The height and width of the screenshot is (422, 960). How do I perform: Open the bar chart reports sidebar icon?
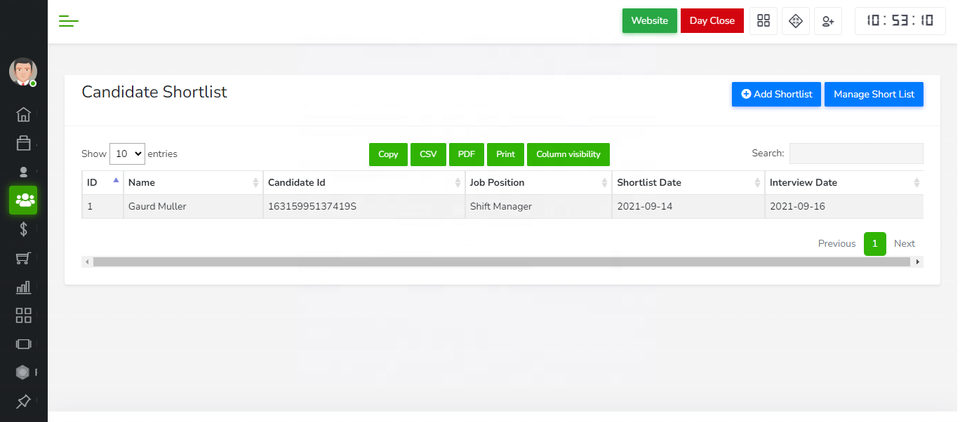point(23,287)
